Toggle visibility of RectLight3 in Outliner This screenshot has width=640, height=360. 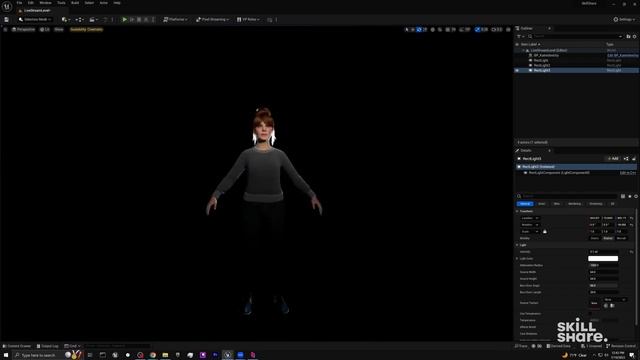point(517,71)
